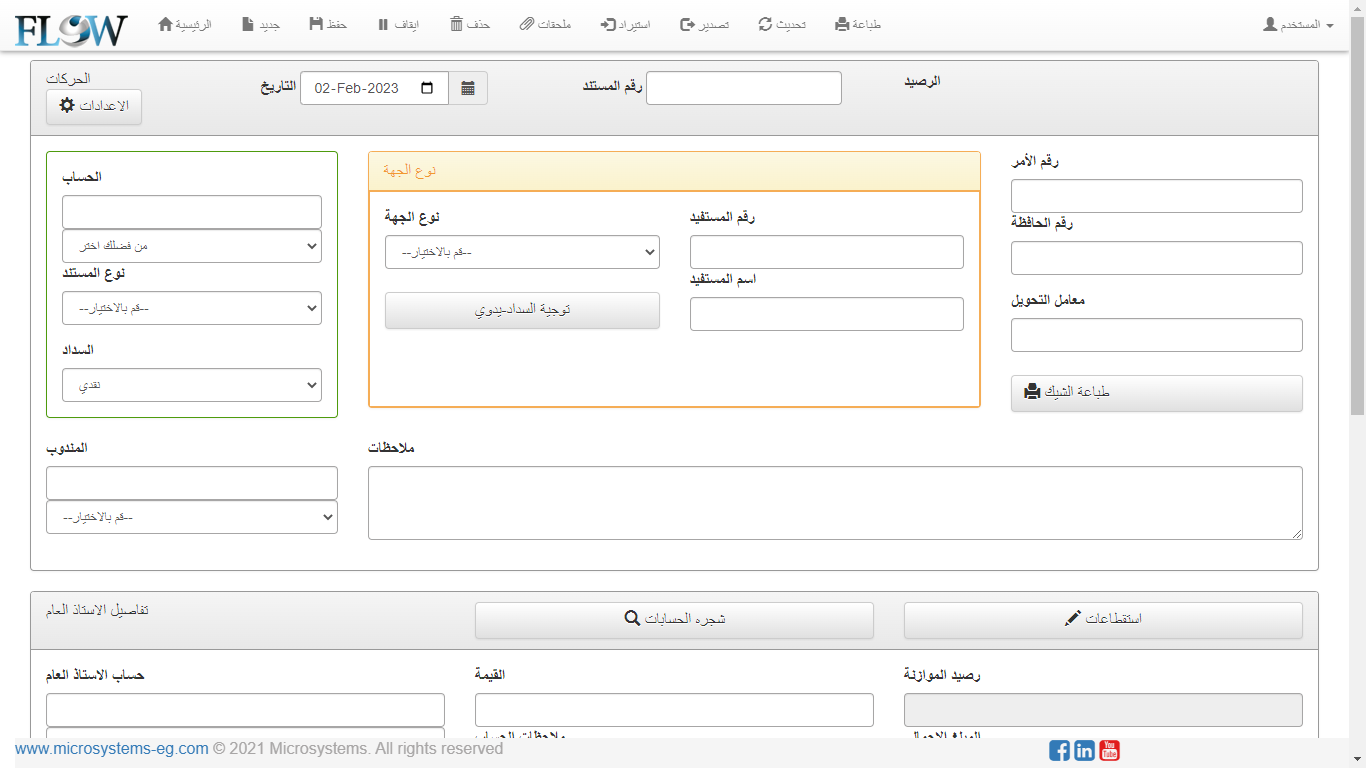Open the المندوب selection dropdown
This screenshot has height=768, width=1366.
pyautogui.click(x=192, y=517)
